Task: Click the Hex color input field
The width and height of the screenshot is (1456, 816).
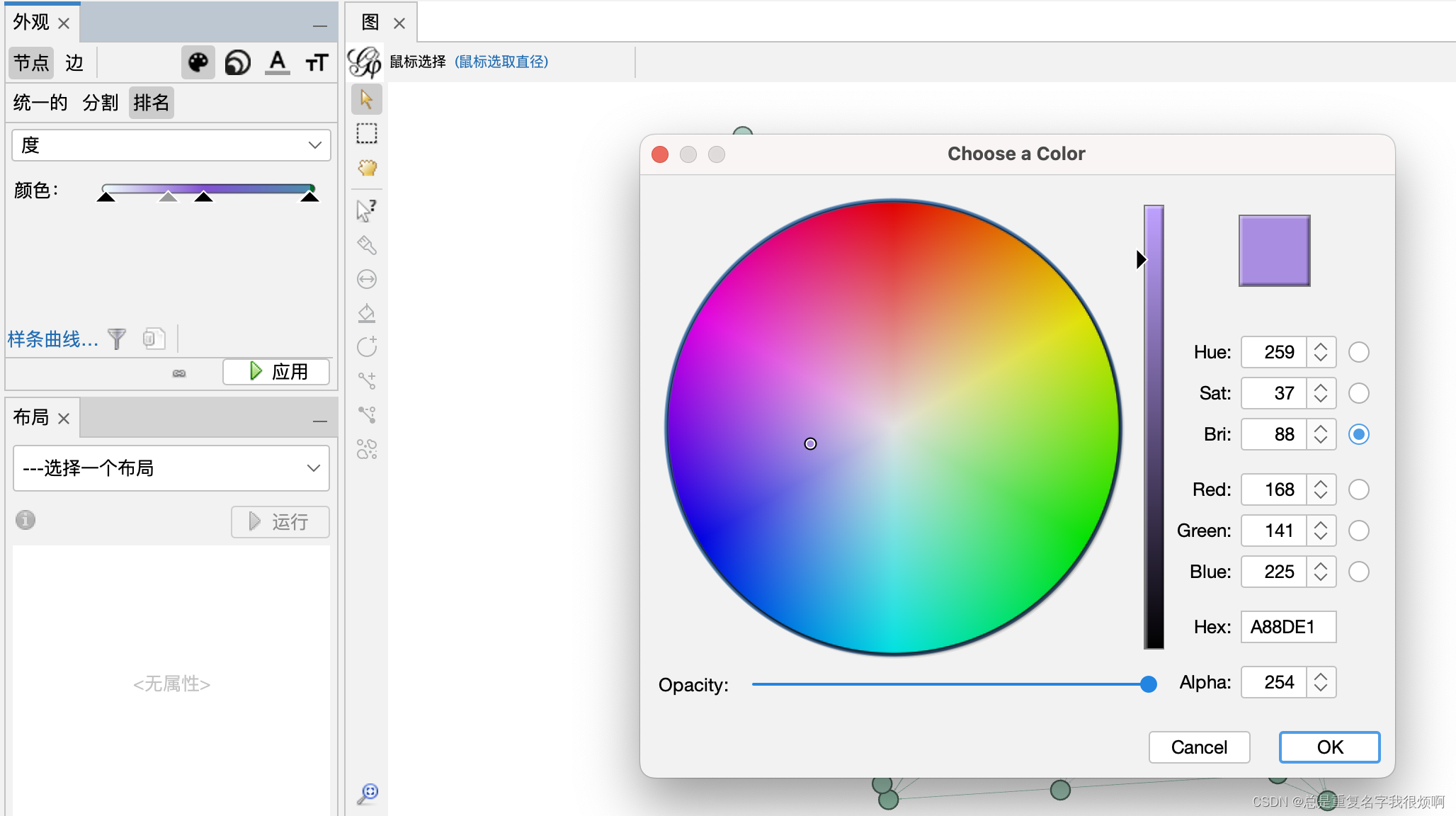Action: click(x=1287, y=627)
